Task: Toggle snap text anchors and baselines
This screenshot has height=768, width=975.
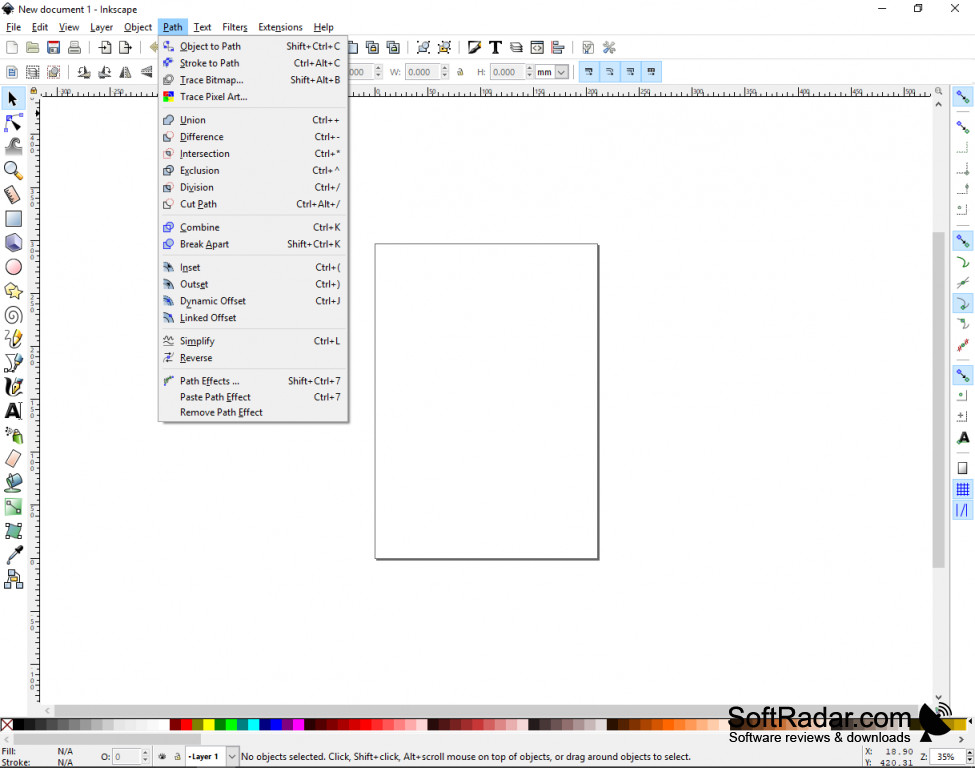Action: click(x=963, y=438)
